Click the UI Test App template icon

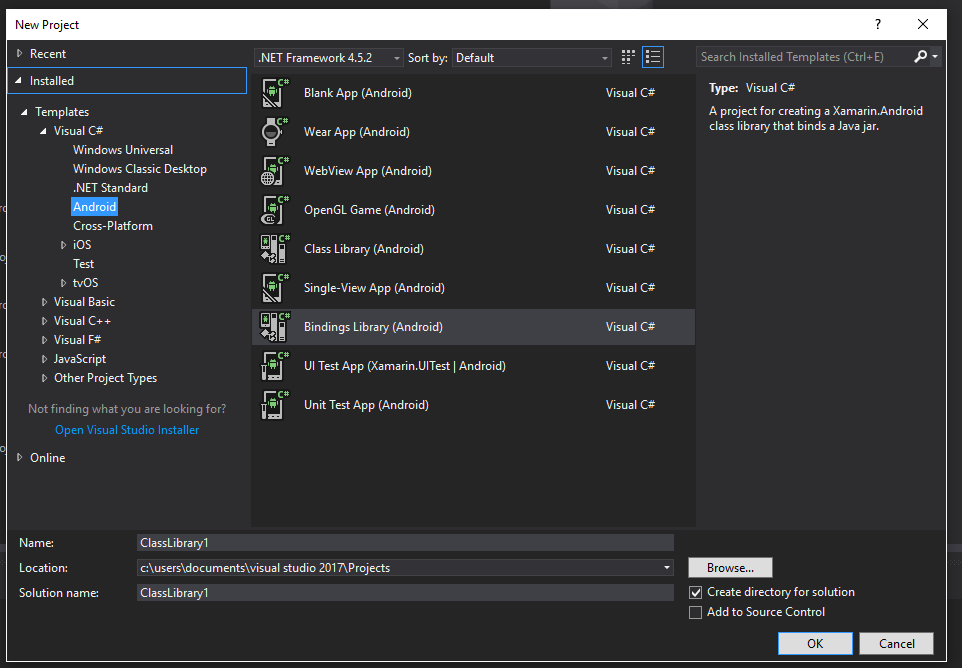click(274, 366)
